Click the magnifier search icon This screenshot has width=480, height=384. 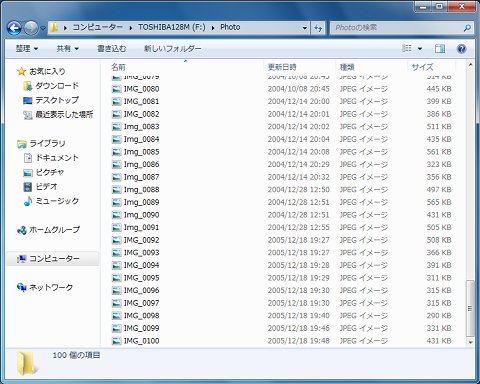point(467,28)
